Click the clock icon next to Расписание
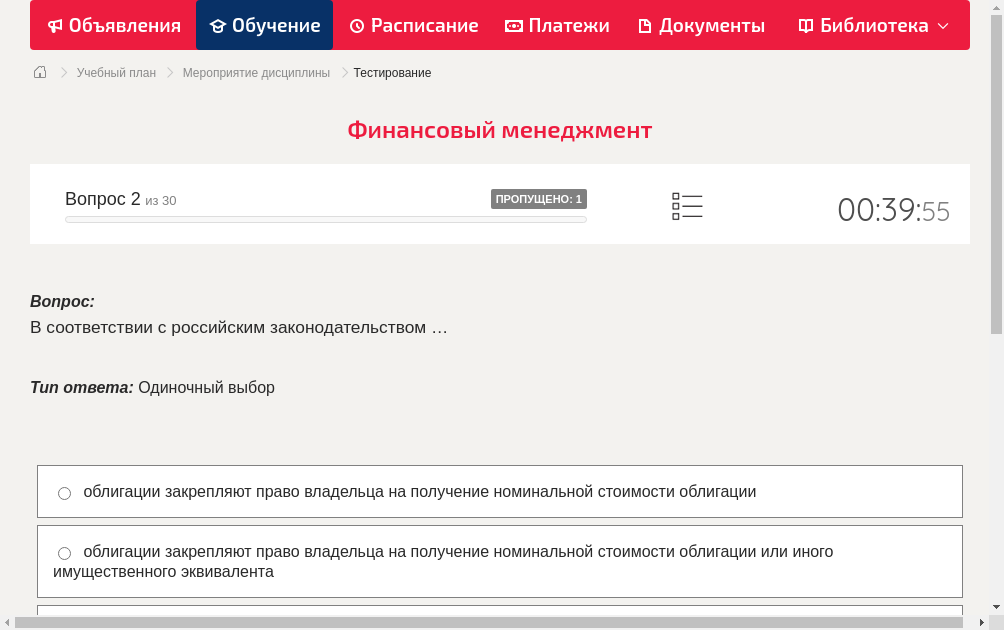The image size is (1004, 630). [356, 25]
